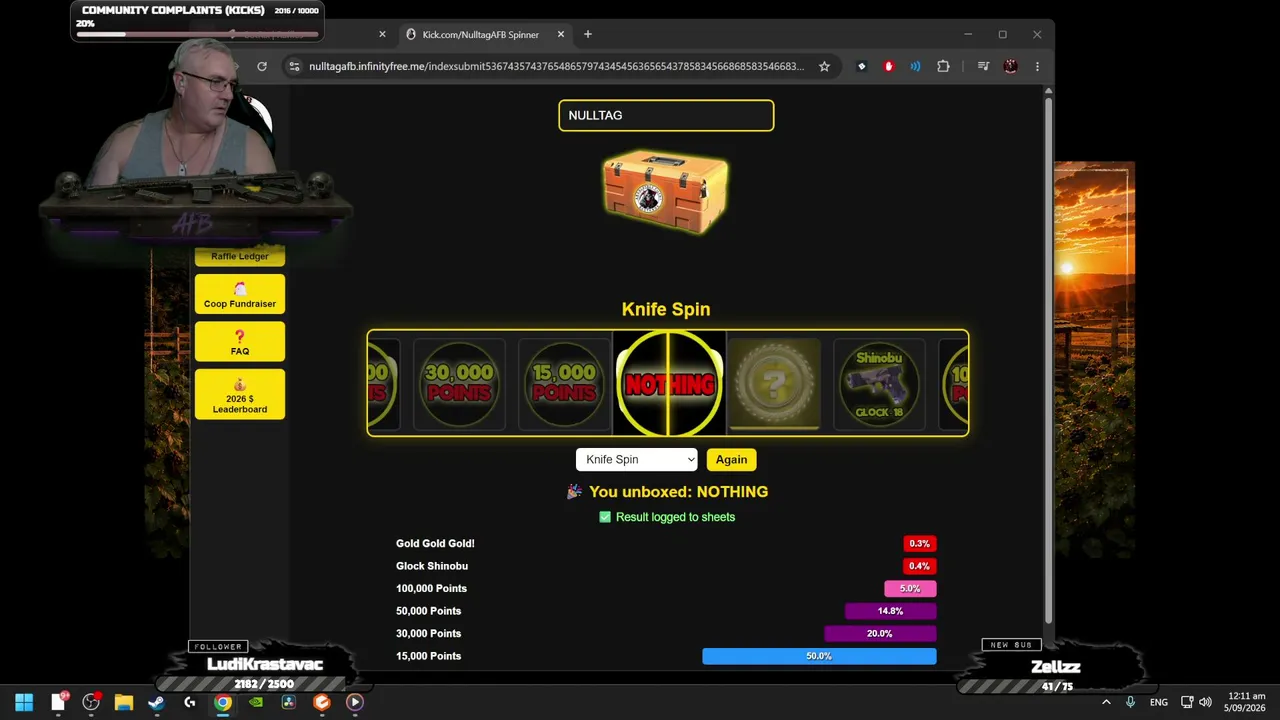Open Chrome's three-dot menu
The height and width of the screenshot is (720, 1280).
[1037, 66]
